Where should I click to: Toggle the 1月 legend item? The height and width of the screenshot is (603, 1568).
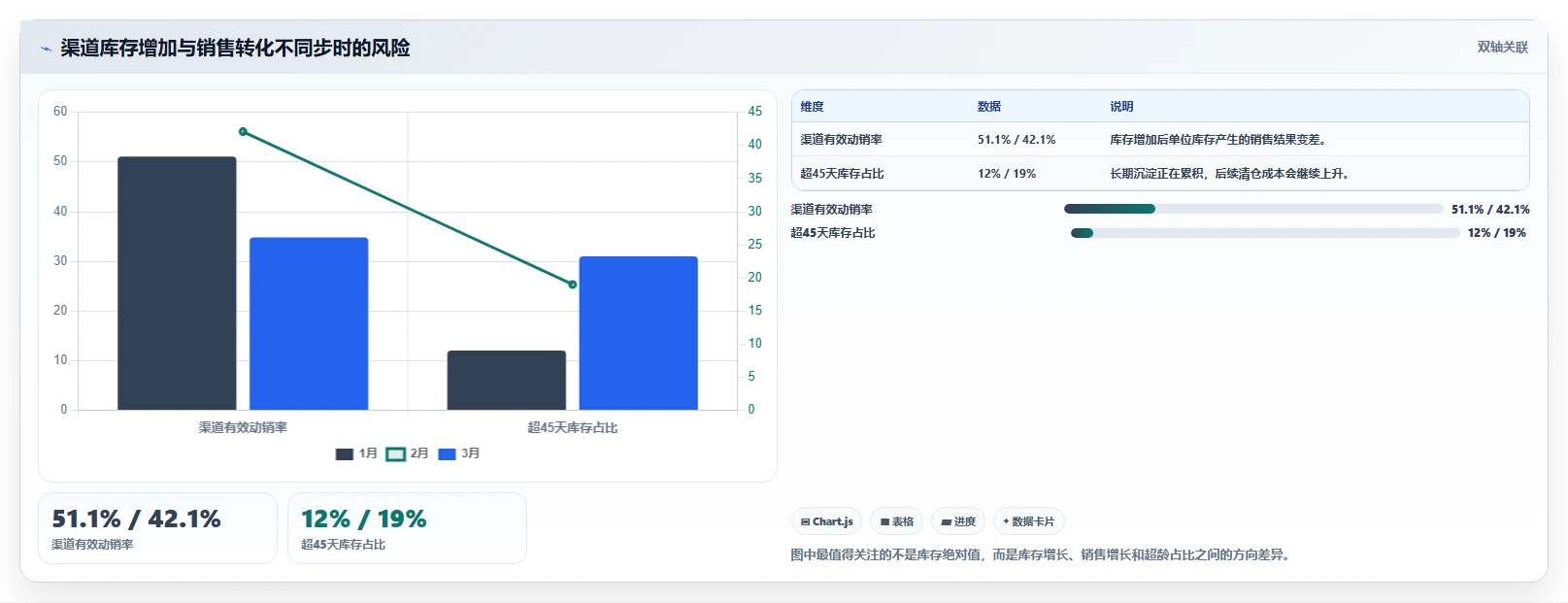pyautogui.click(x=356, y=453)
